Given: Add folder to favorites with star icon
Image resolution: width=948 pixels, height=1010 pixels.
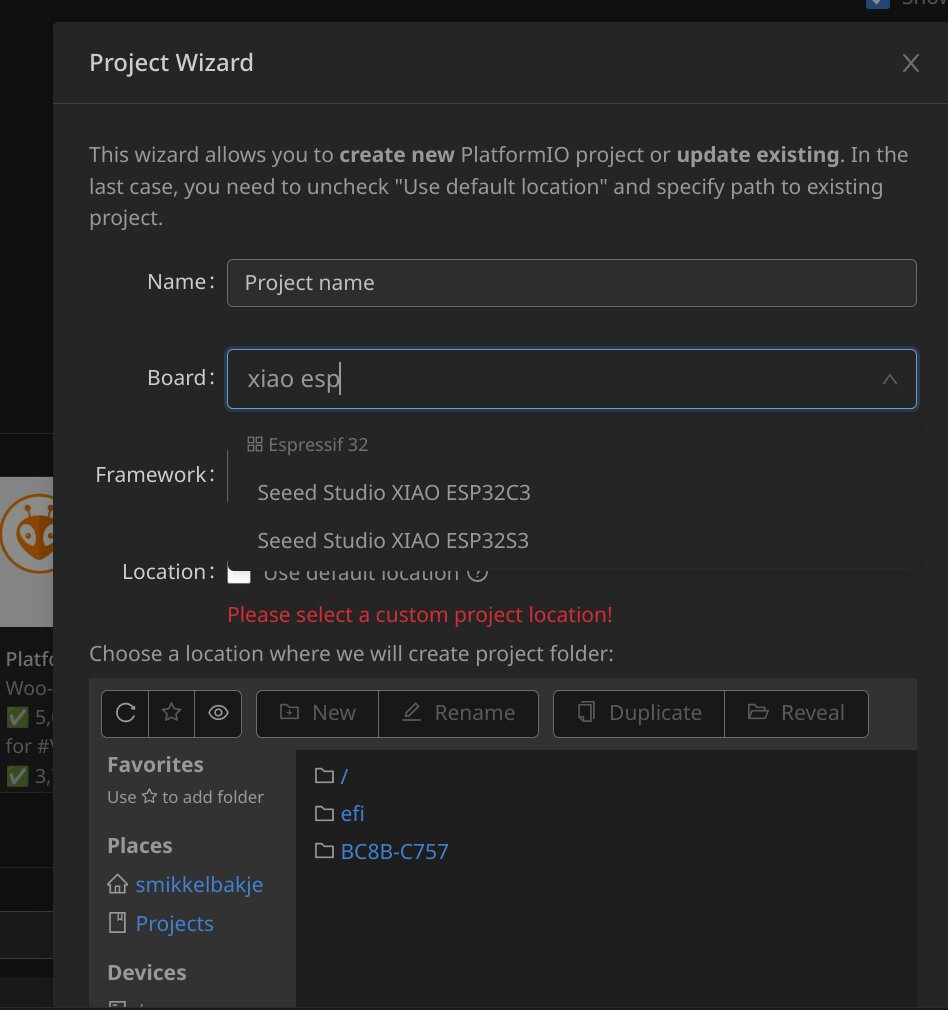Looking at the screenshot, I should pyautogui.click(x=171, y=713).
